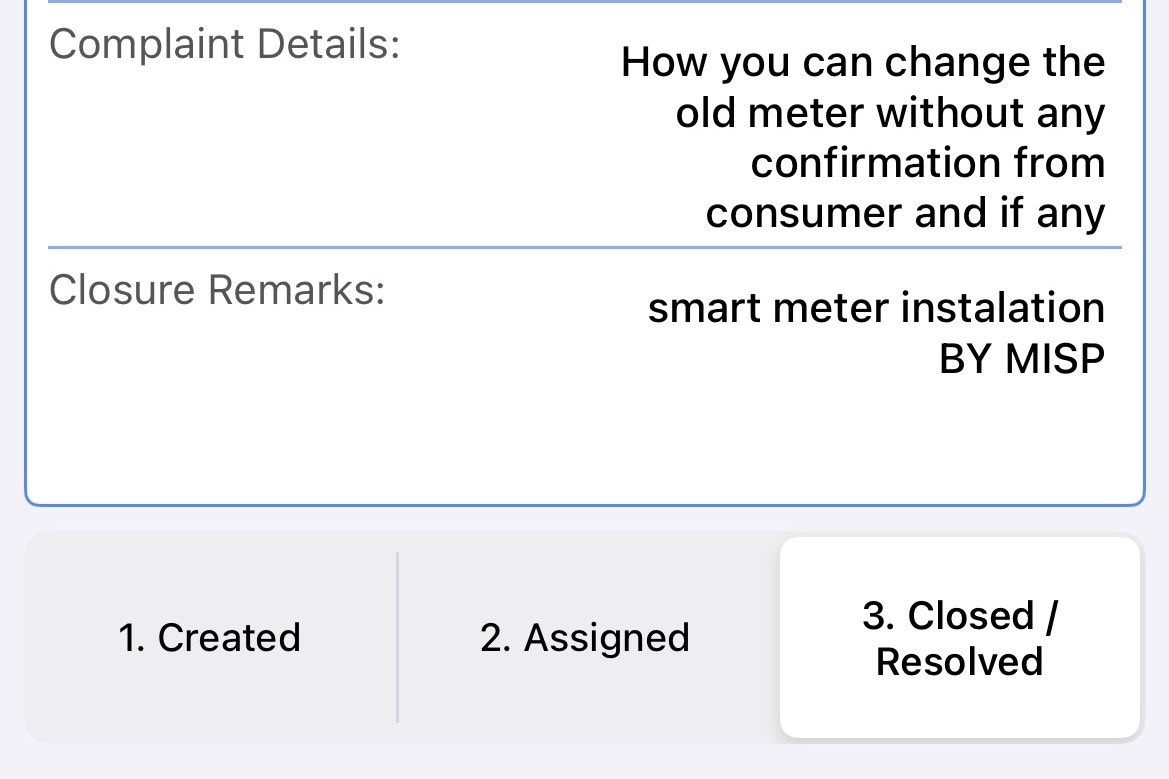The width and height of the screenshot is (1169, 779).
Task: Click the line separating Complaint Details and Closure Remarks
Action: 584,247
